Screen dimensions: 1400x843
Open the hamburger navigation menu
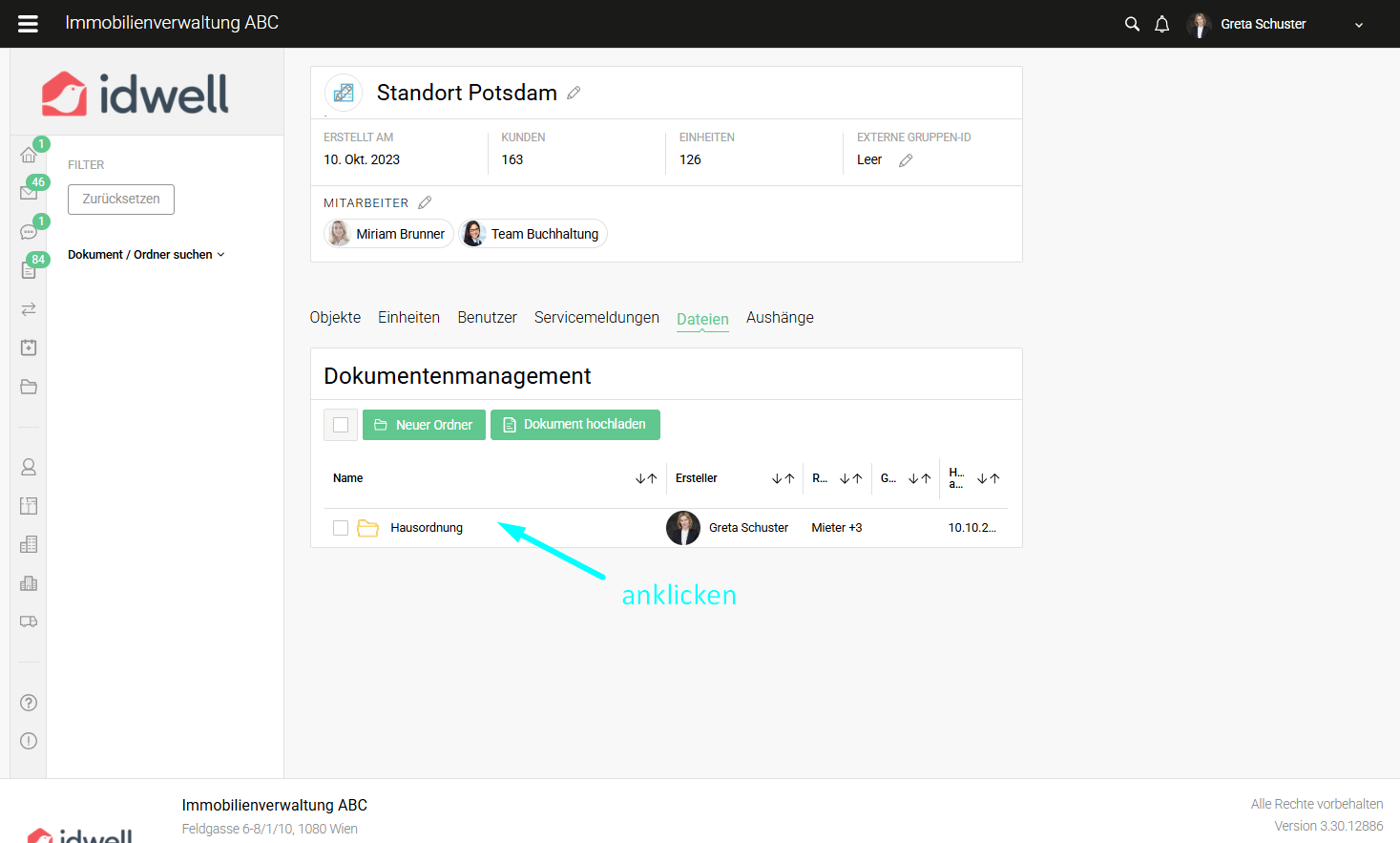click(29, 24)
